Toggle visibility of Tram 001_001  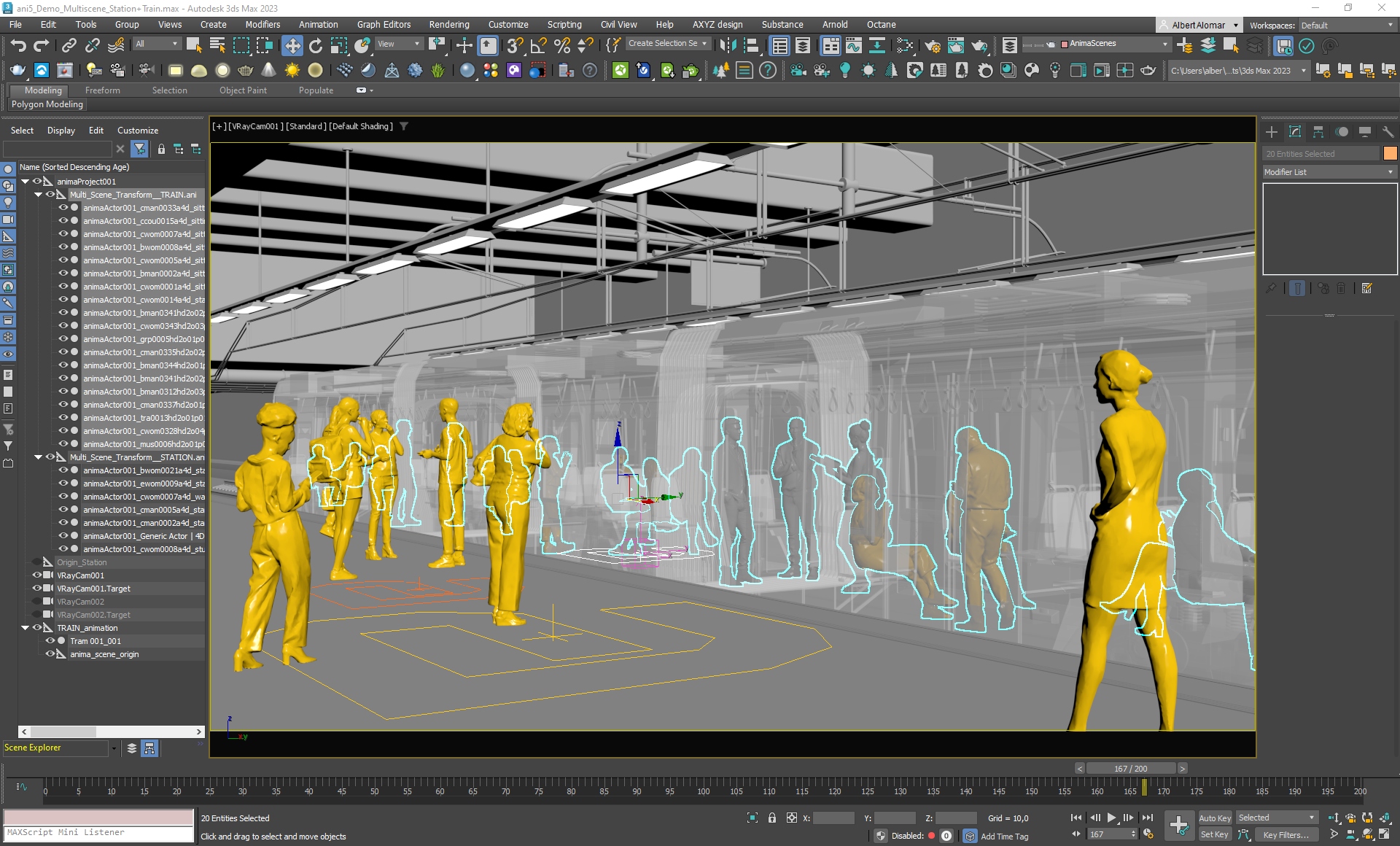[50, 641]
